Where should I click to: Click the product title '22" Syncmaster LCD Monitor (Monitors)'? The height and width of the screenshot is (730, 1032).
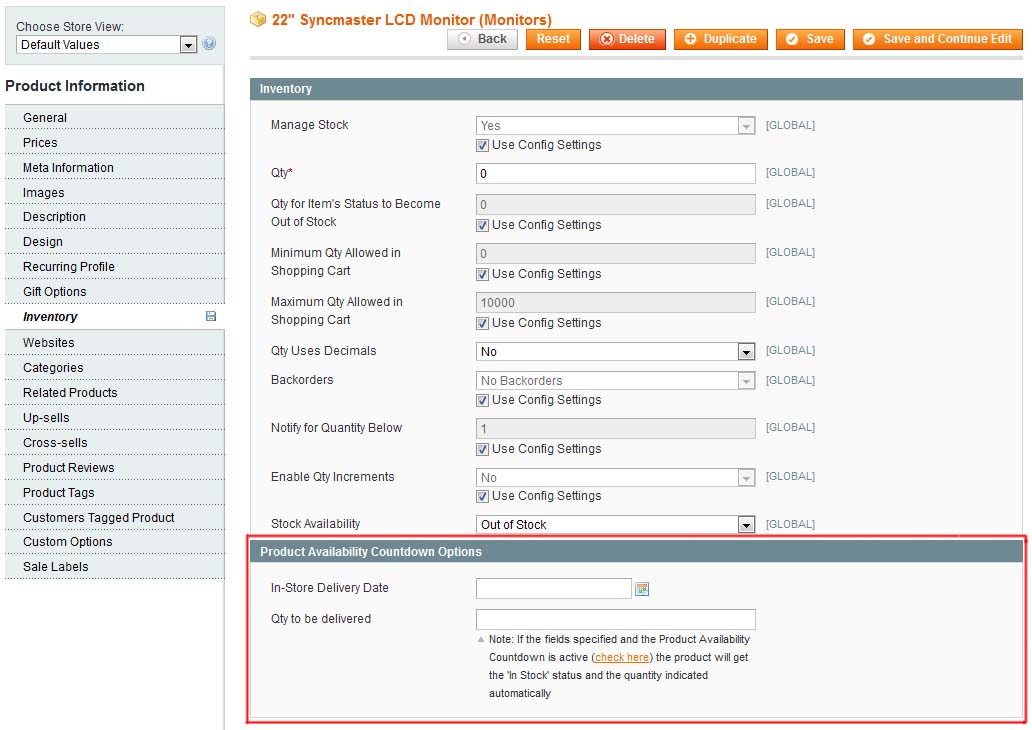412,20
